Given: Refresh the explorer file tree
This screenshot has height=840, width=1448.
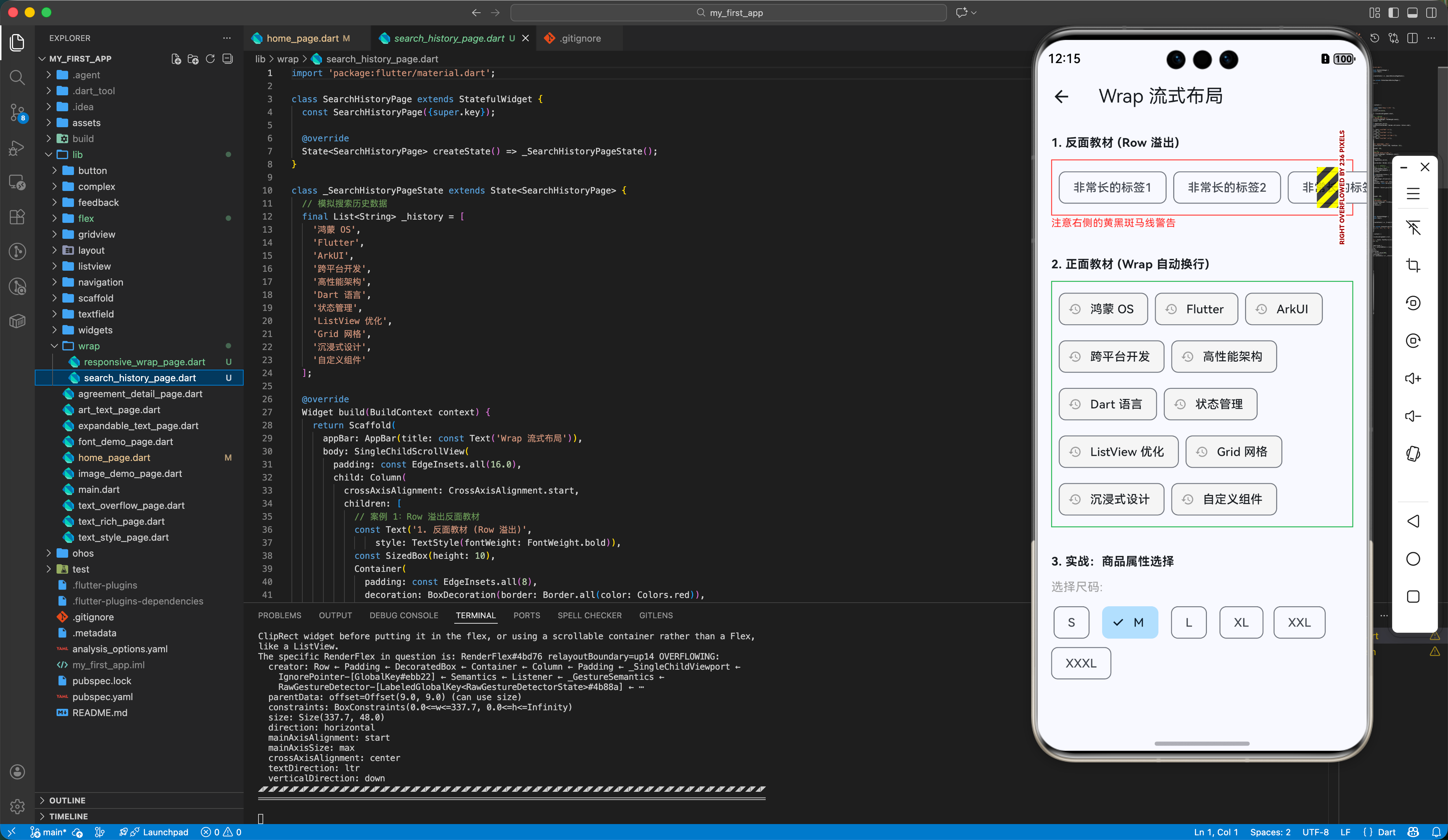Looking at the screenshot, I should [210, 59].
